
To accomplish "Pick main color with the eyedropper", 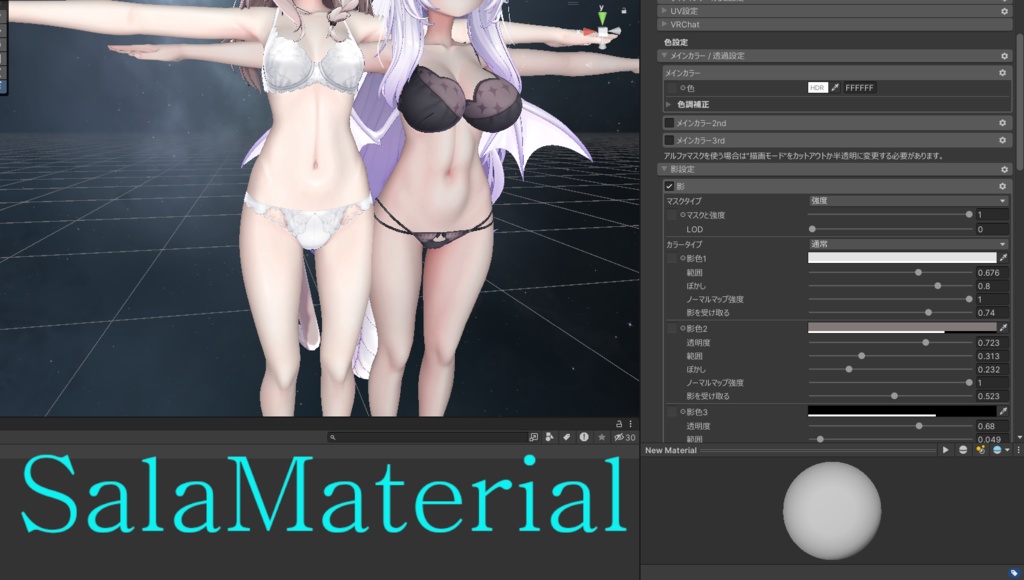I will coord(835,88).
